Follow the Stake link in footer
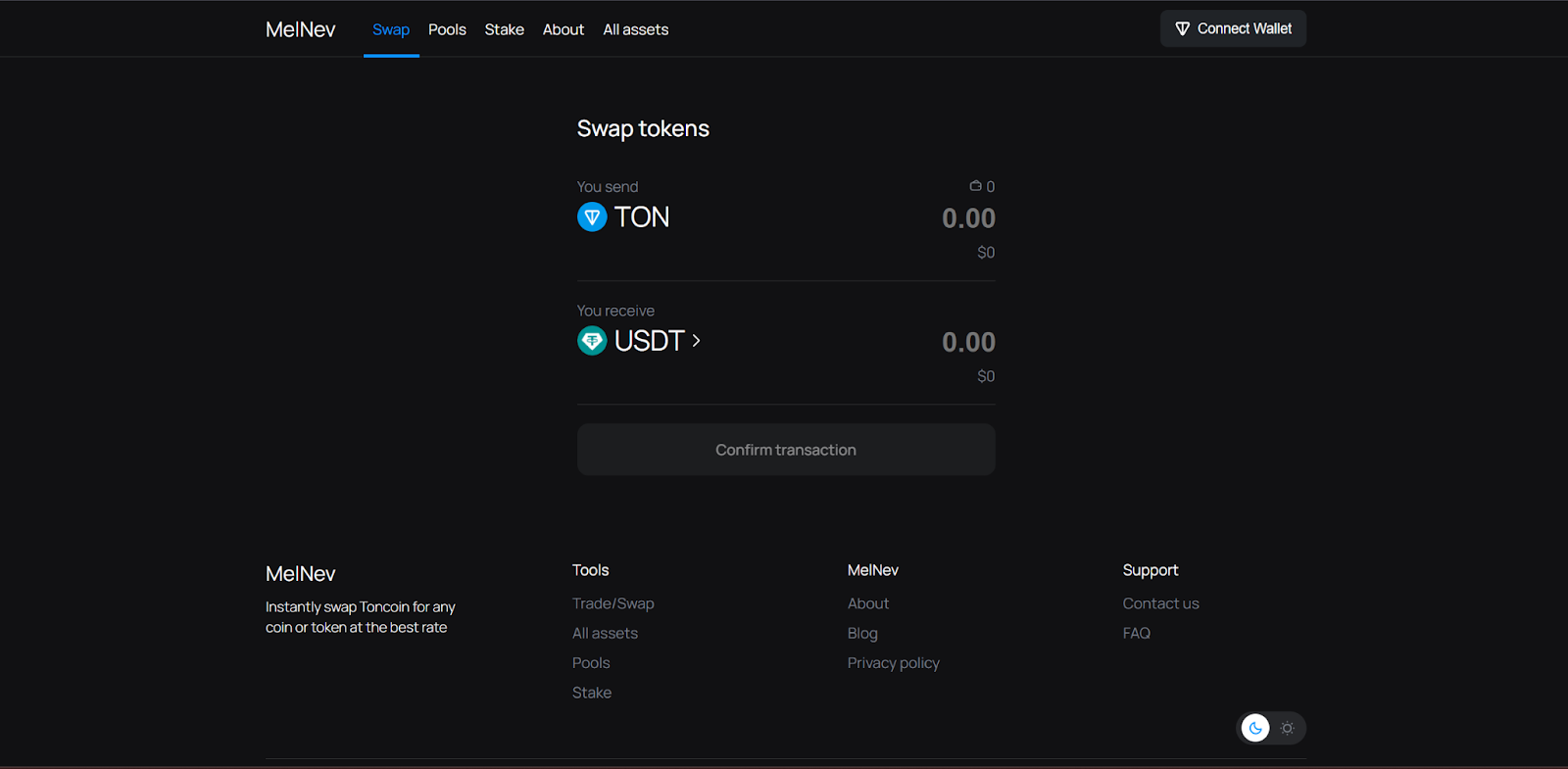The image size is (1568, 769). 592,693
